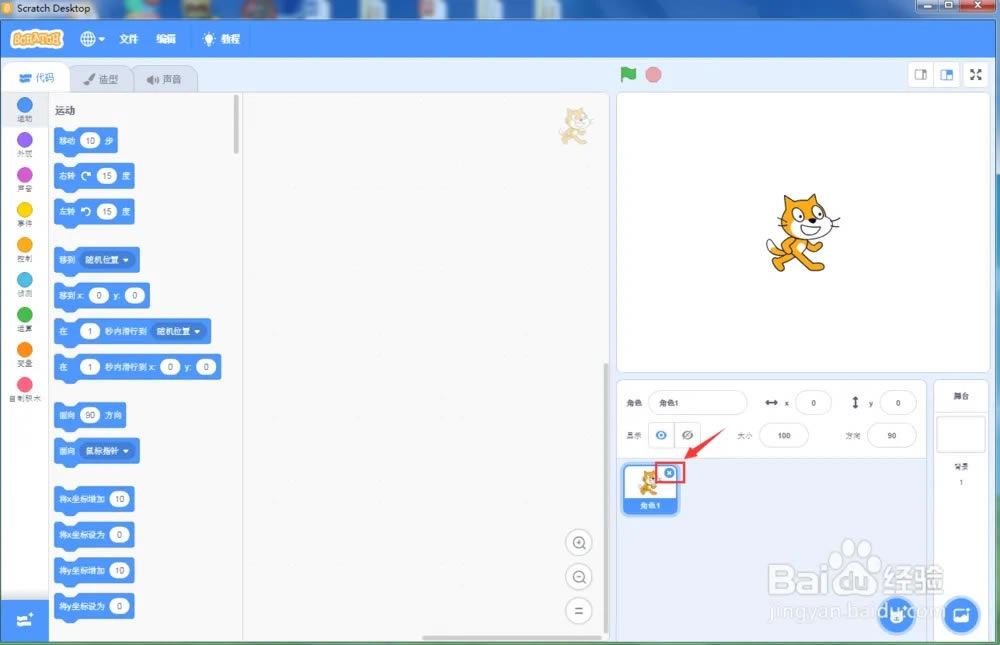
Task: Click the Scratch logo
Action: 37,40
